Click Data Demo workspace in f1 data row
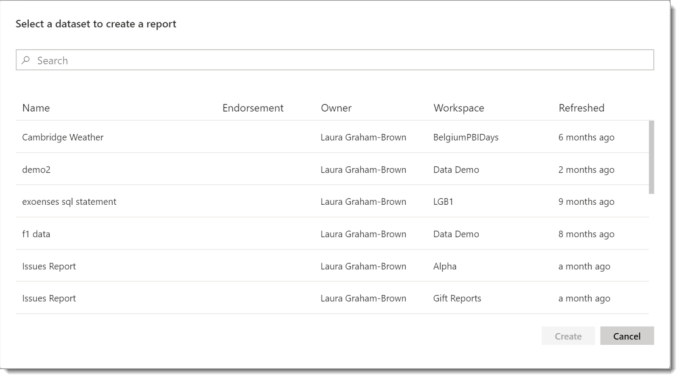Screen dimensions: 680x379 click(456, 234)
